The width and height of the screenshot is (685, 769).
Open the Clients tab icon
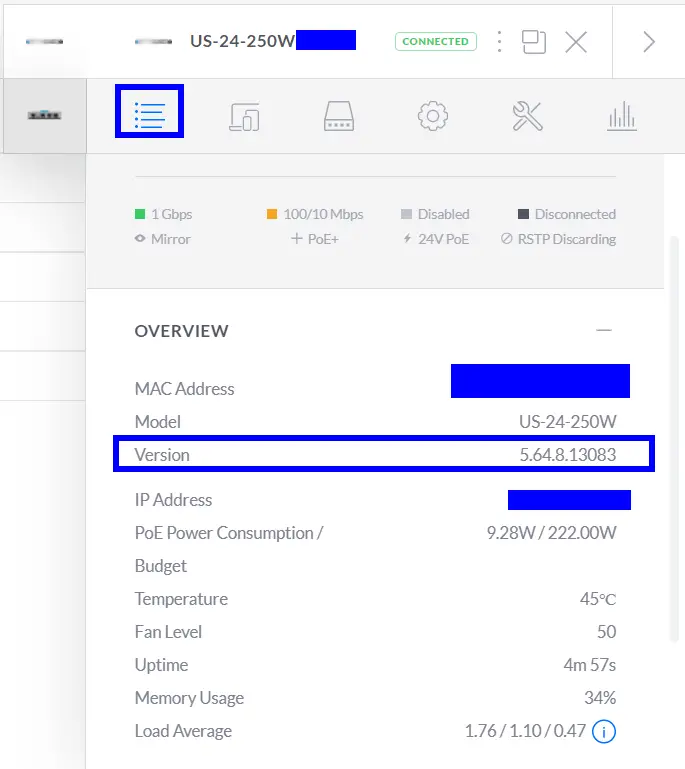[244, 116]
